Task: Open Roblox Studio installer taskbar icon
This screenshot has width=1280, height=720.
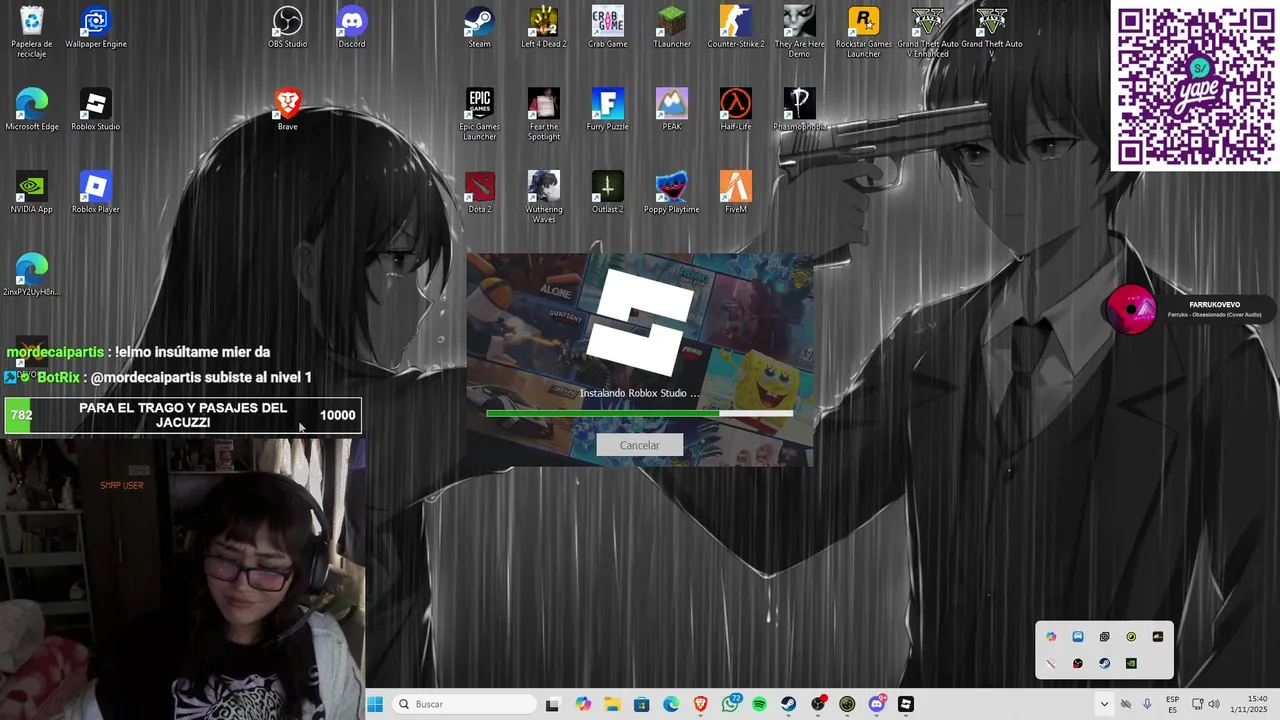Action: point(906,704)
